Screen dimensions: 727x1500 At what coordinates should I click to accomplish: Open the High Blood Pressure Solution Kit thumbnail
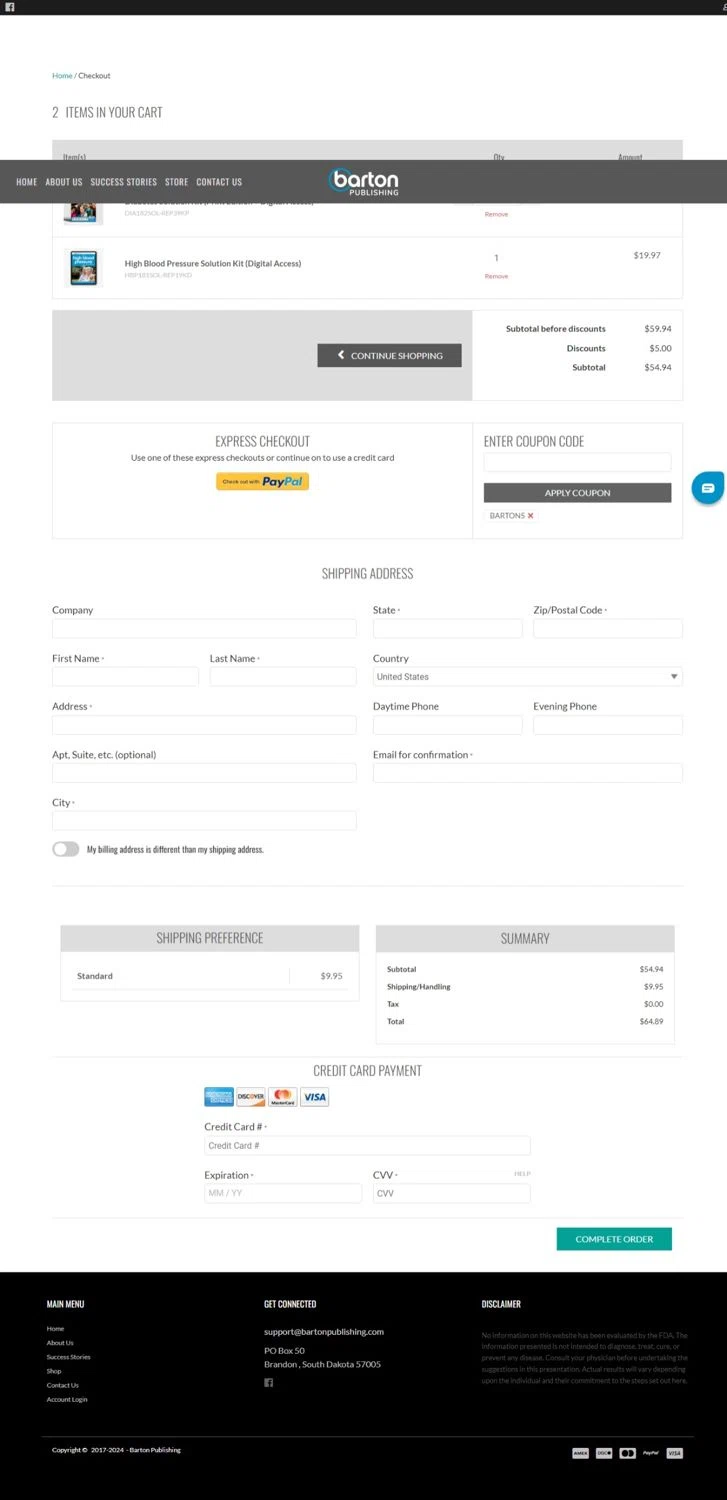click(x=83, y=267)
